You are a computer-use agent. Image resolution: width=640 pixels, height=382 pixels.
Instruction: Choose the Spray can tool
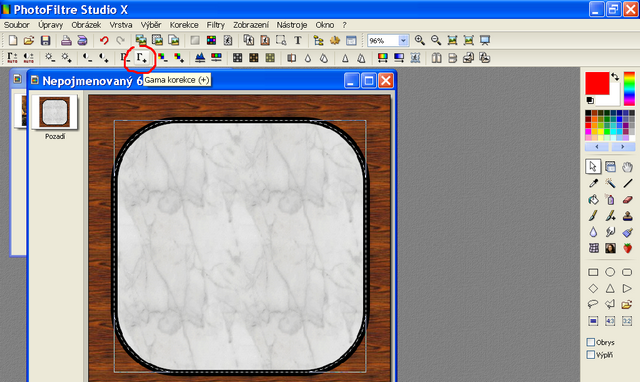[x=610, y=200]
